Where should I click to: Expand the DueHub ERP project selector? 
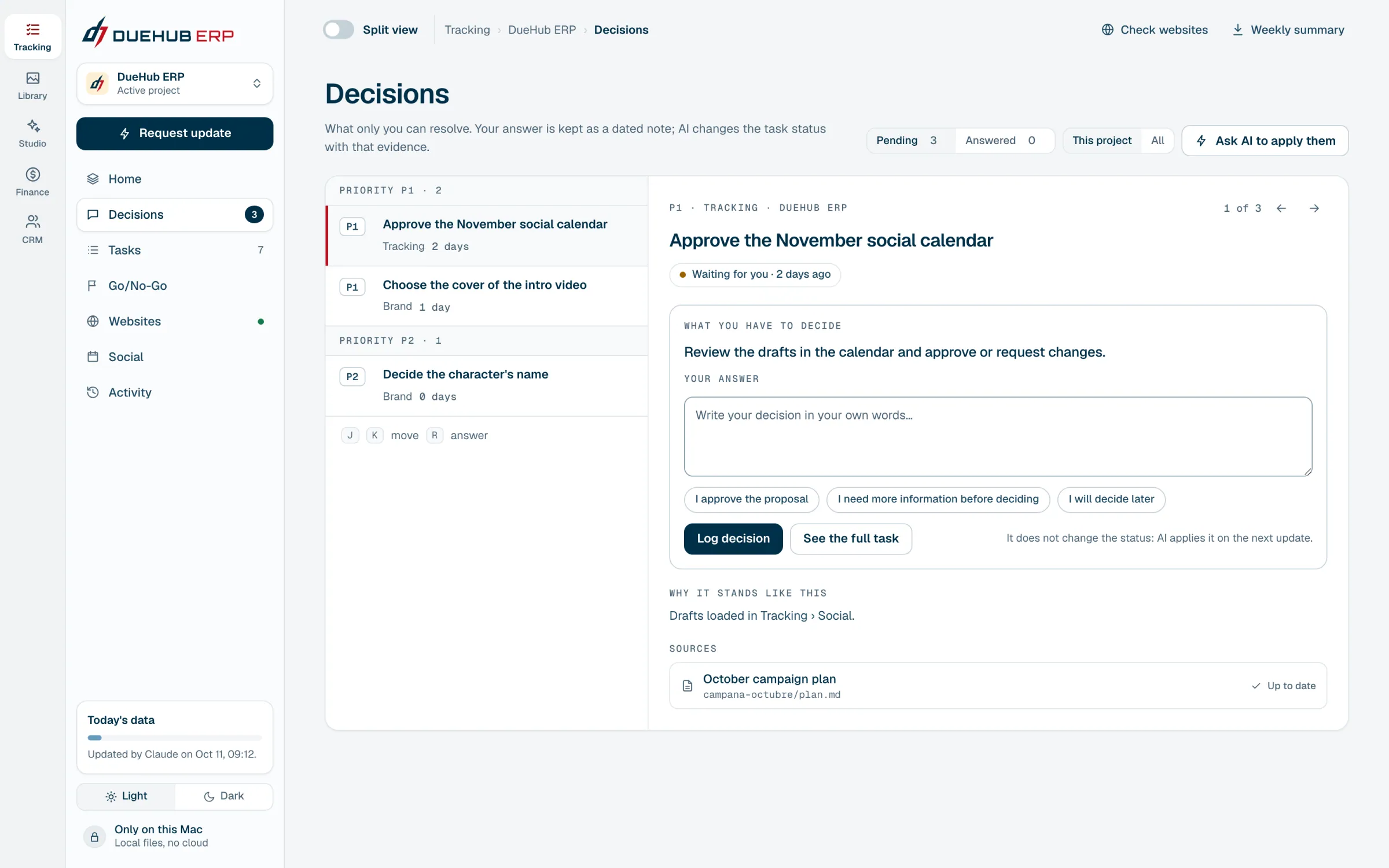(x=175, y=84)
